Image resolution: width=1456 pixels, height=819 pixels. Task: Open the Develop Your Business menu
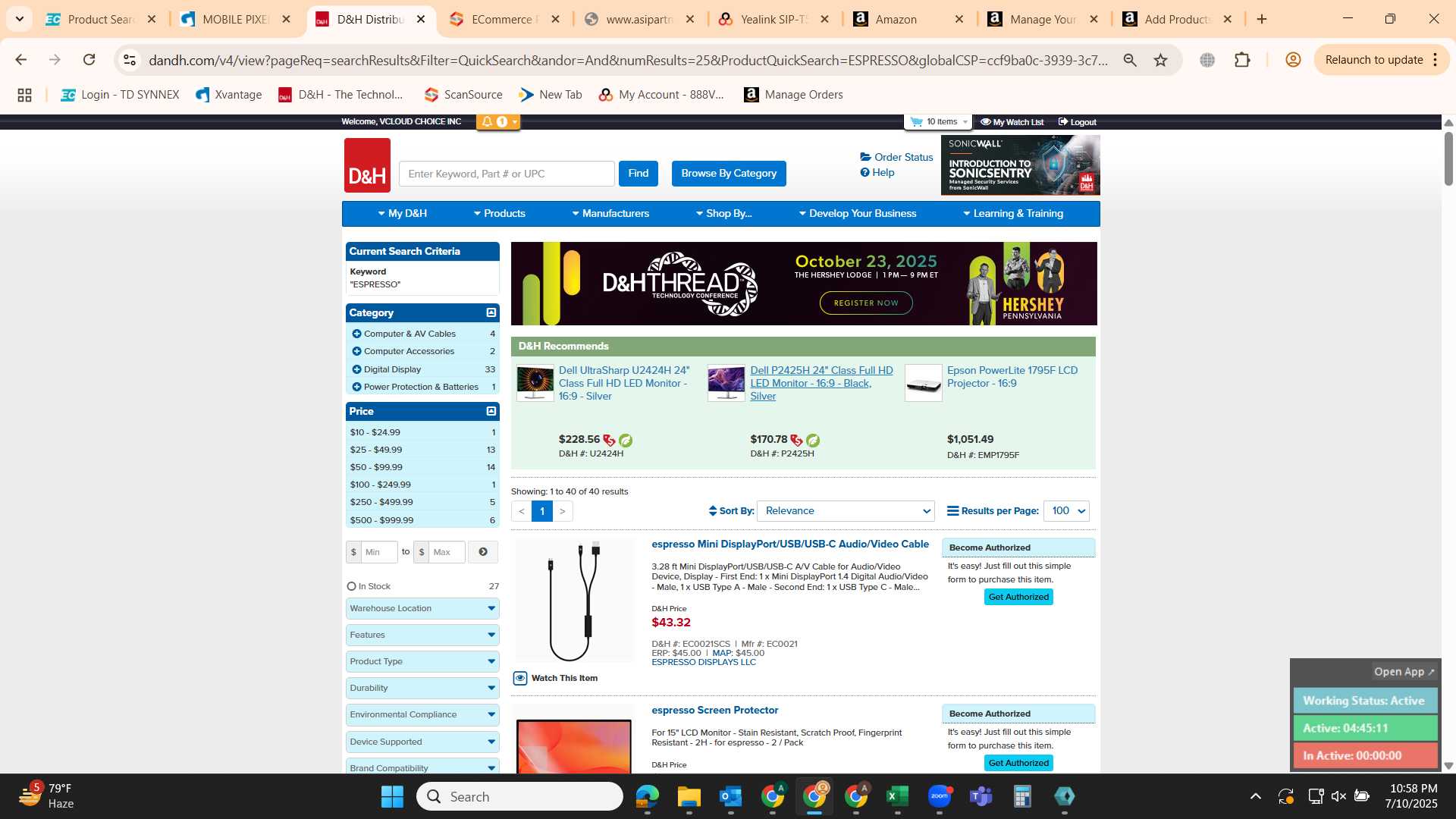point(858,214)
